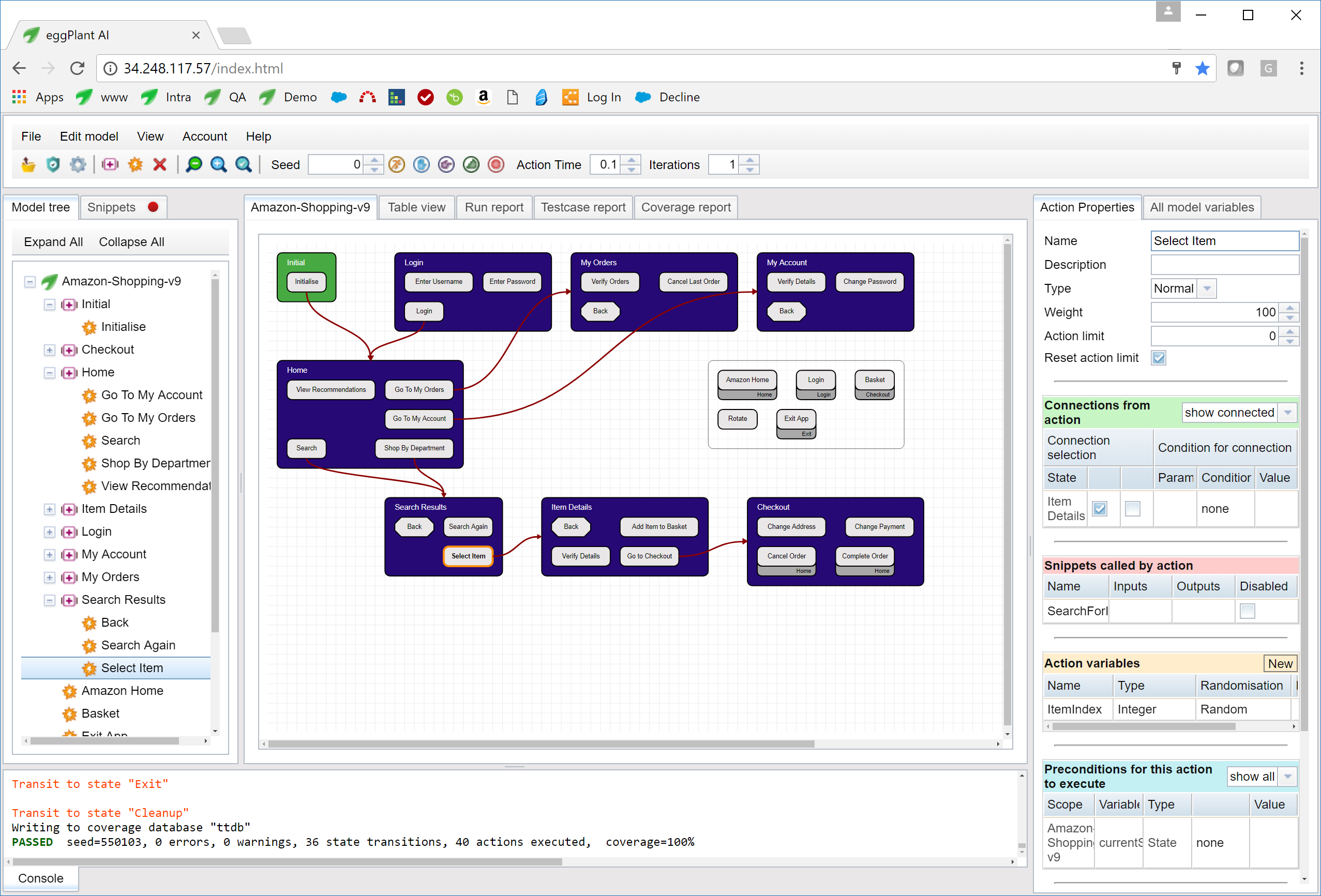Toggle the Reset action limit checkbox
The image size is (1321, 896).
tap(1159, 358)
